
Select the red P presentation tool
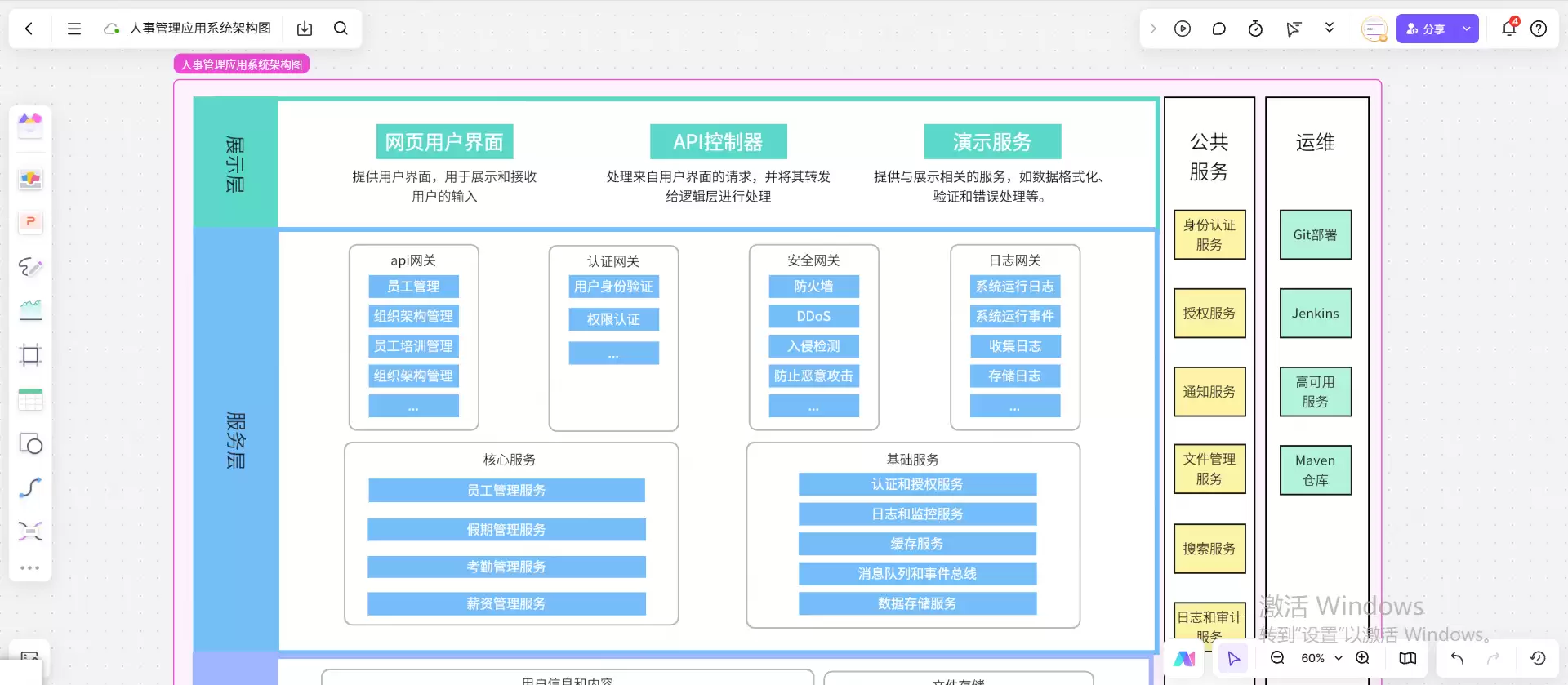(x=30, y=222)
